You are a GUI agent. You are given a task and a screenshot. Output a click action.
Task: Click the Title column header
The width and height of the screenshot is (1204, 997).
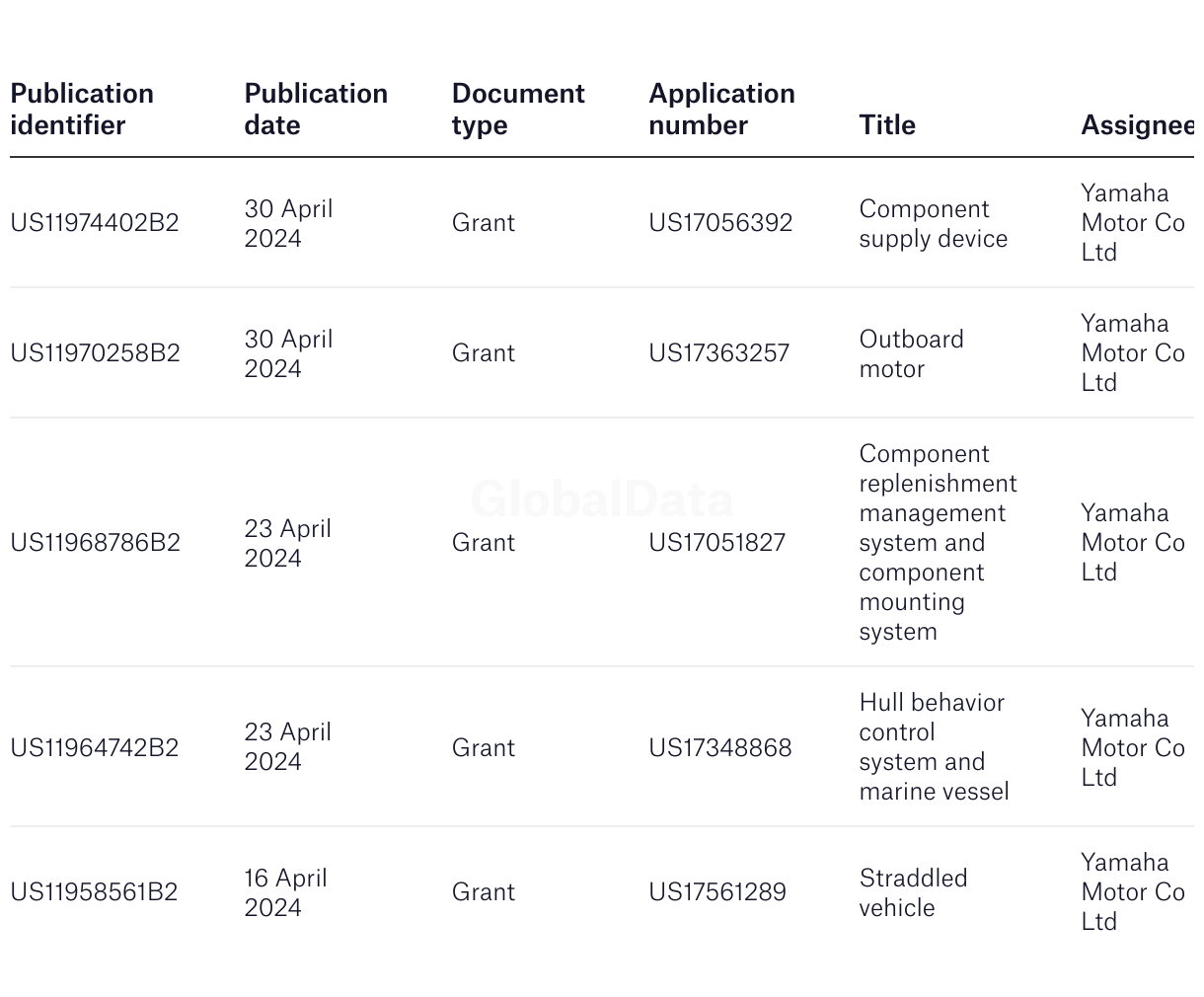click(x=887, y=125)
